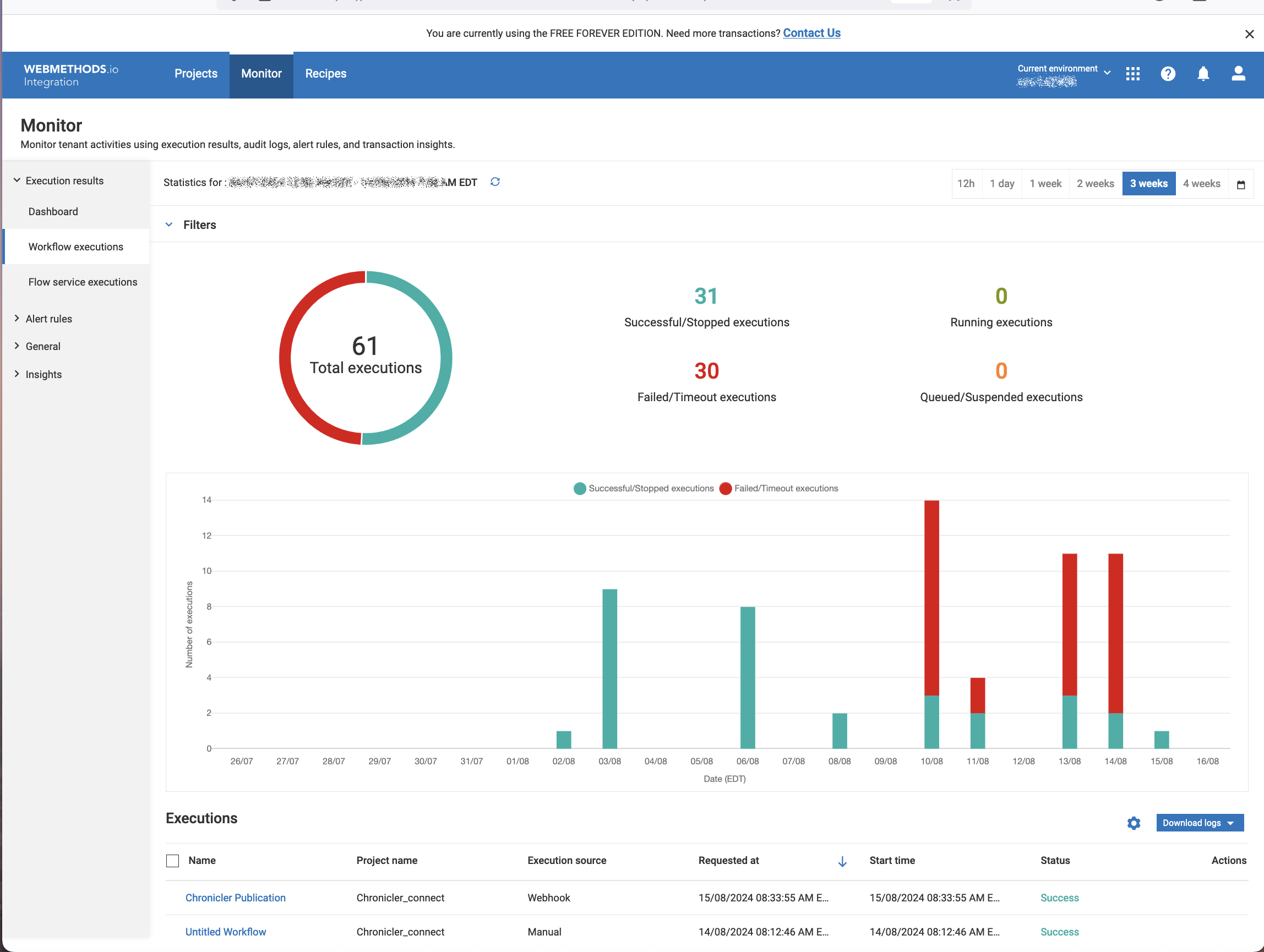Open the Contact Us link
The width and height of the screenshot is (1264, 952).
811,33
